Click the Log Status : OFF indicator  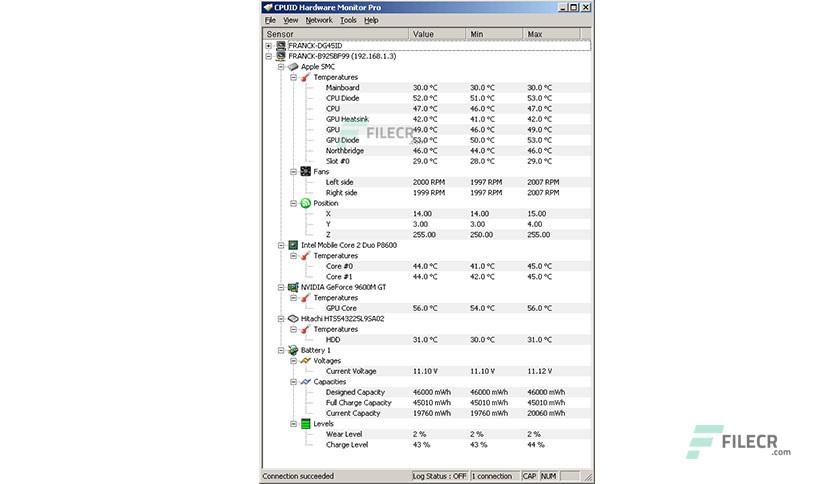(439, 476)
